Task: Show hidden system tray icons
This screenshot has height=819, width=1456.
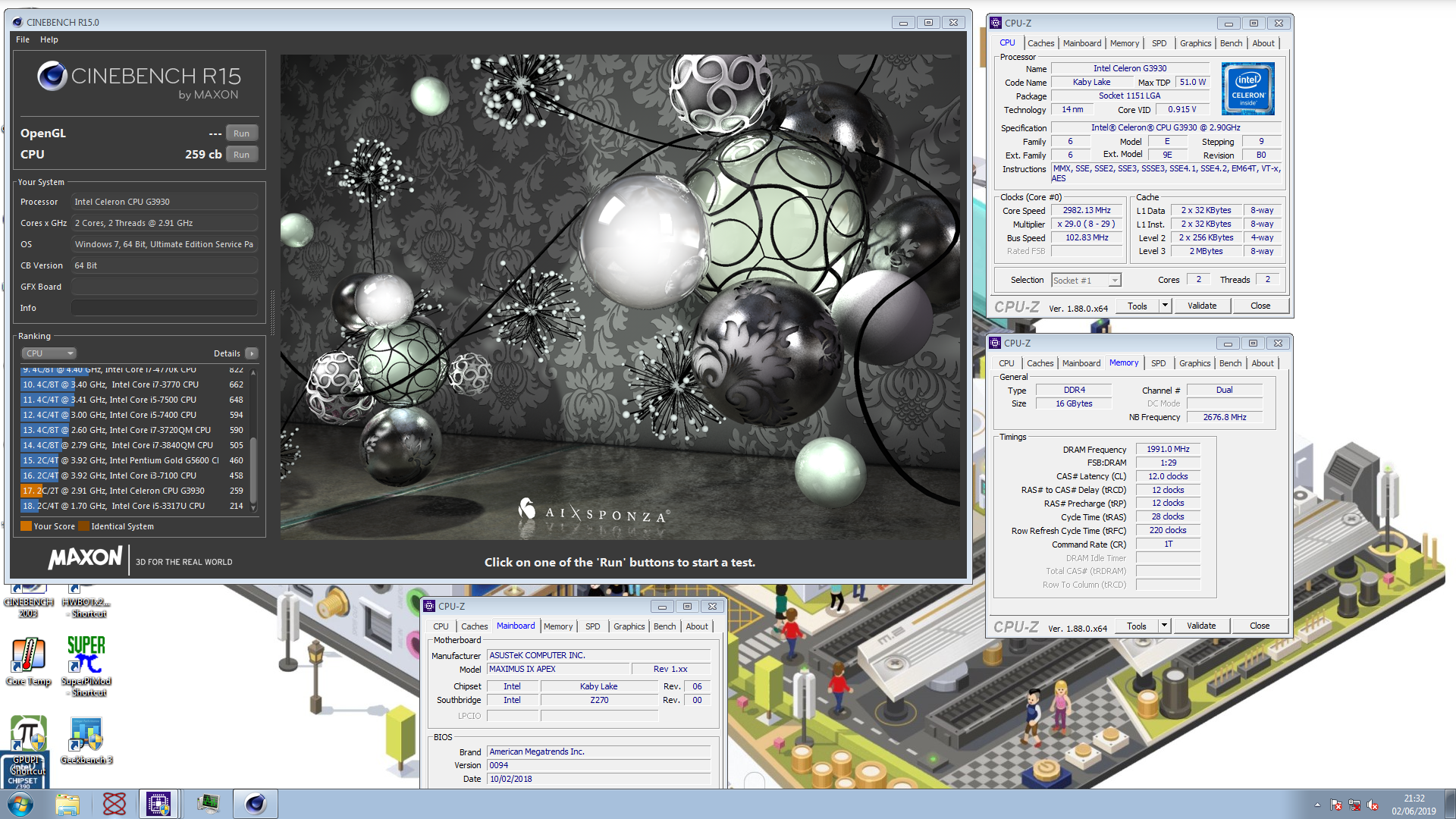Action: coord(1317,805)
